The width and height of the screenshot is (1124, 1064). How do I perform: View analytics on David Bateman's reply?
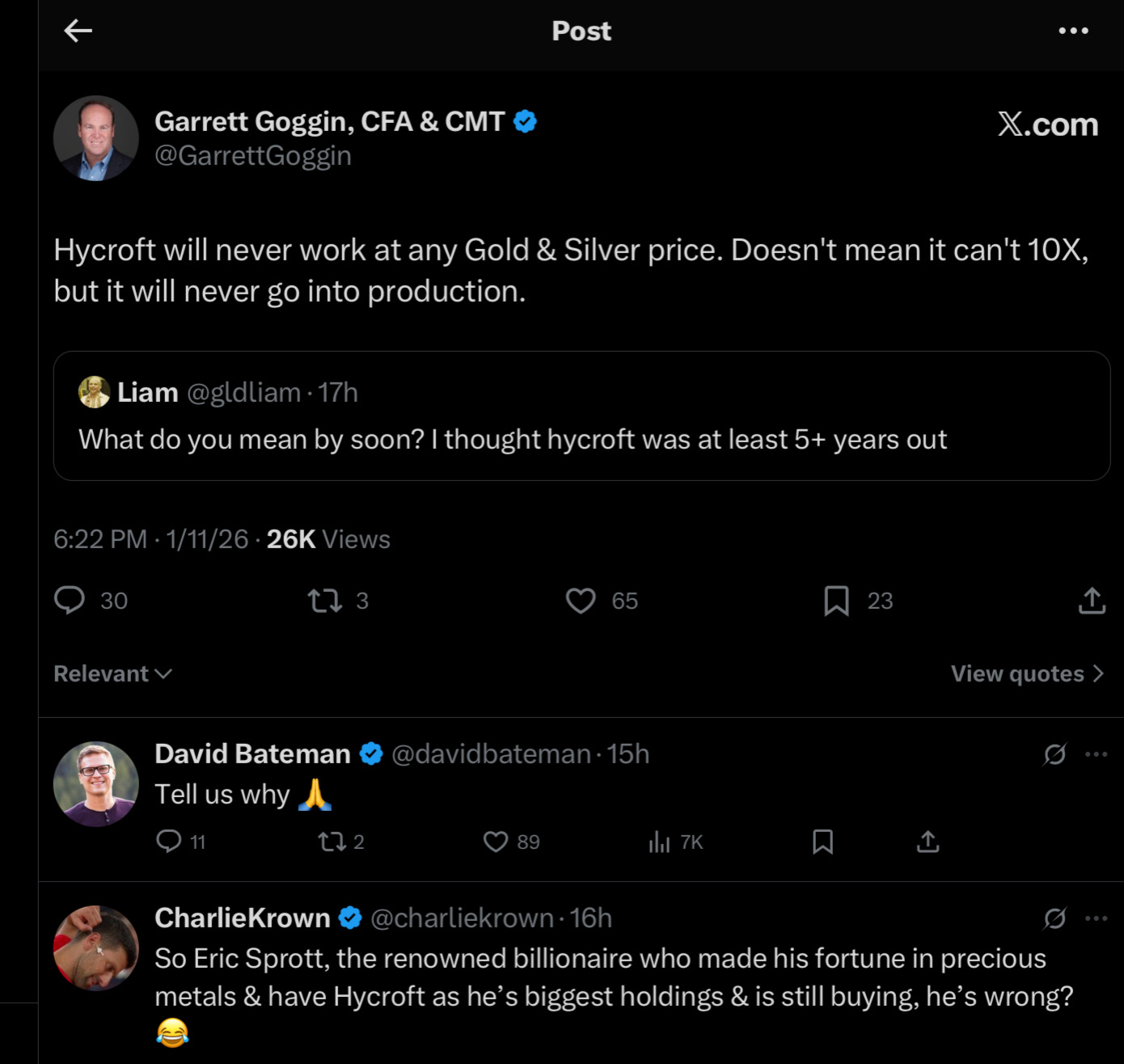[x=660, y=842]
